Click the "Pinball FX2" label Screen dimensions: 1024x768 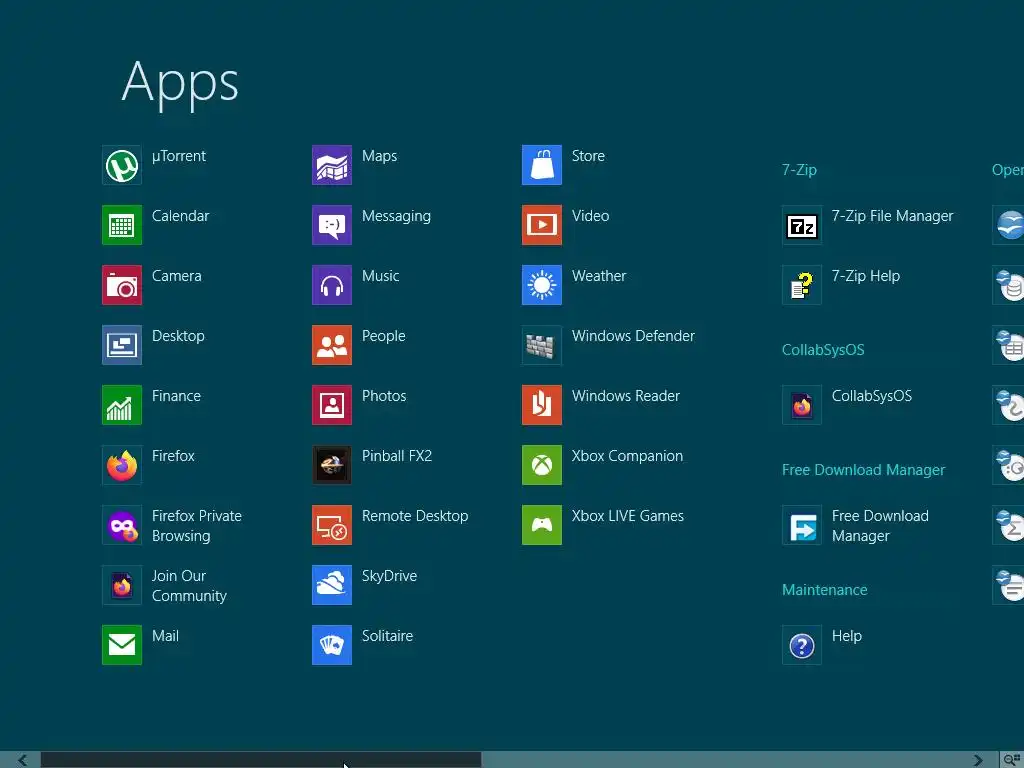click(396, 456)
